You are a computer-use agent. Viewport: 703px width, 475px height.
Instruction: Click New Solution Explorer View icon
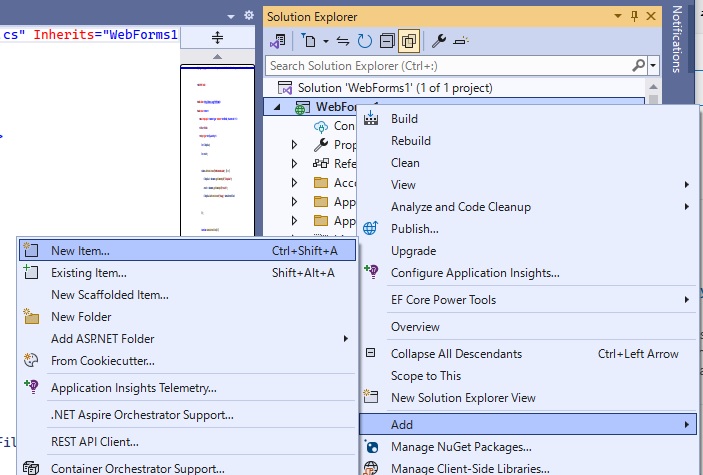[371, 397]
